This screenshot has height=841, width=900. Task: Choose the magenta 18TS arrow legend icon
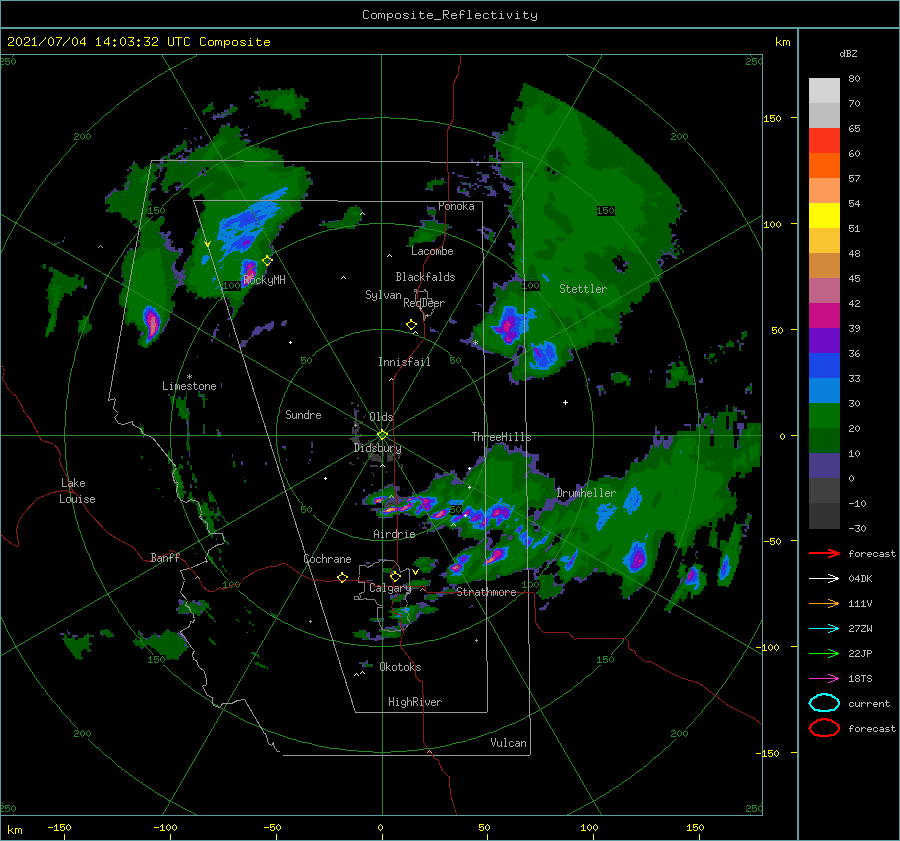[824, 679]
